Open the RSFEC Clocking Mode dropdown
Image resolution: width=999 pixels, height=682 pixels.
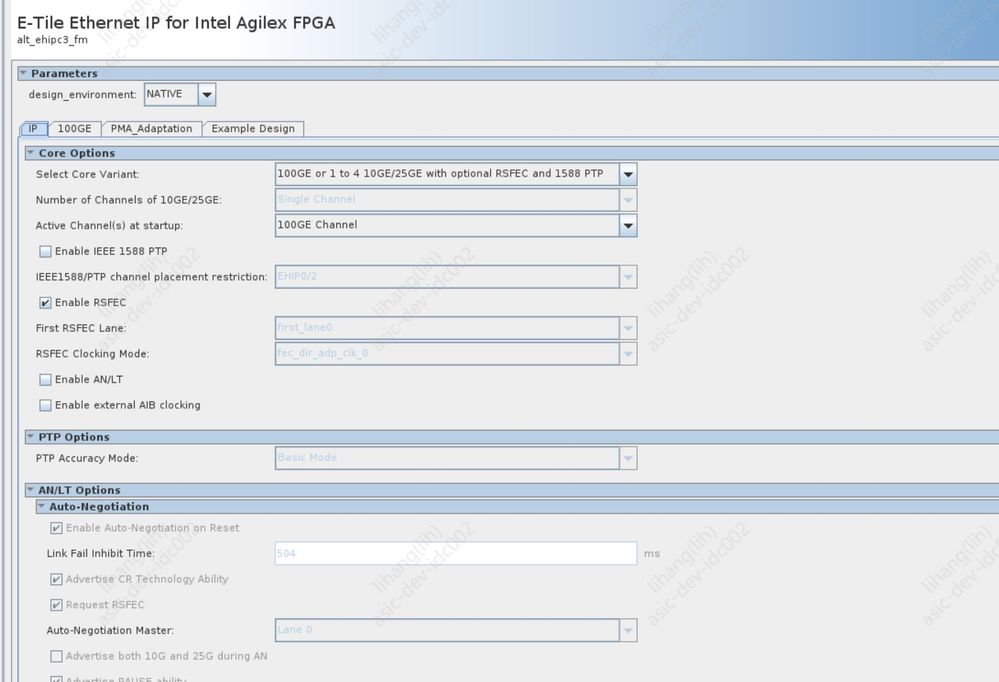456,354
